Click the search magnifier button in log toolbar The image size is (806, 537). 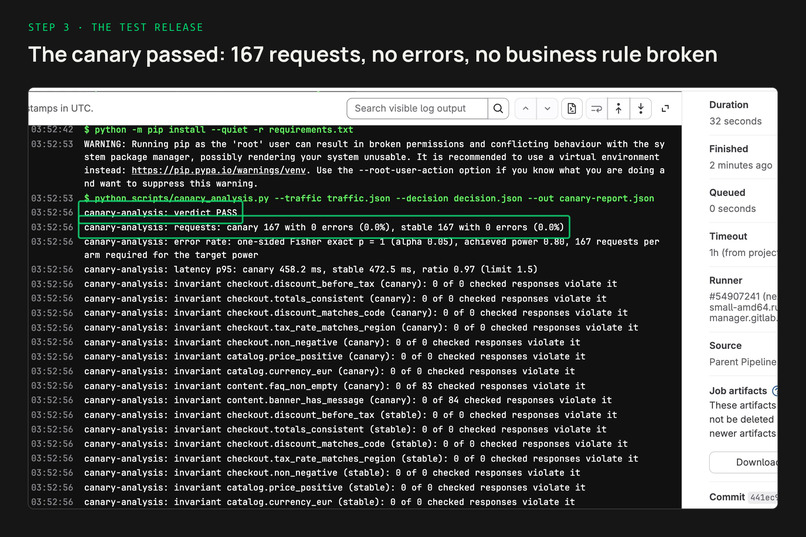(498, 108)
